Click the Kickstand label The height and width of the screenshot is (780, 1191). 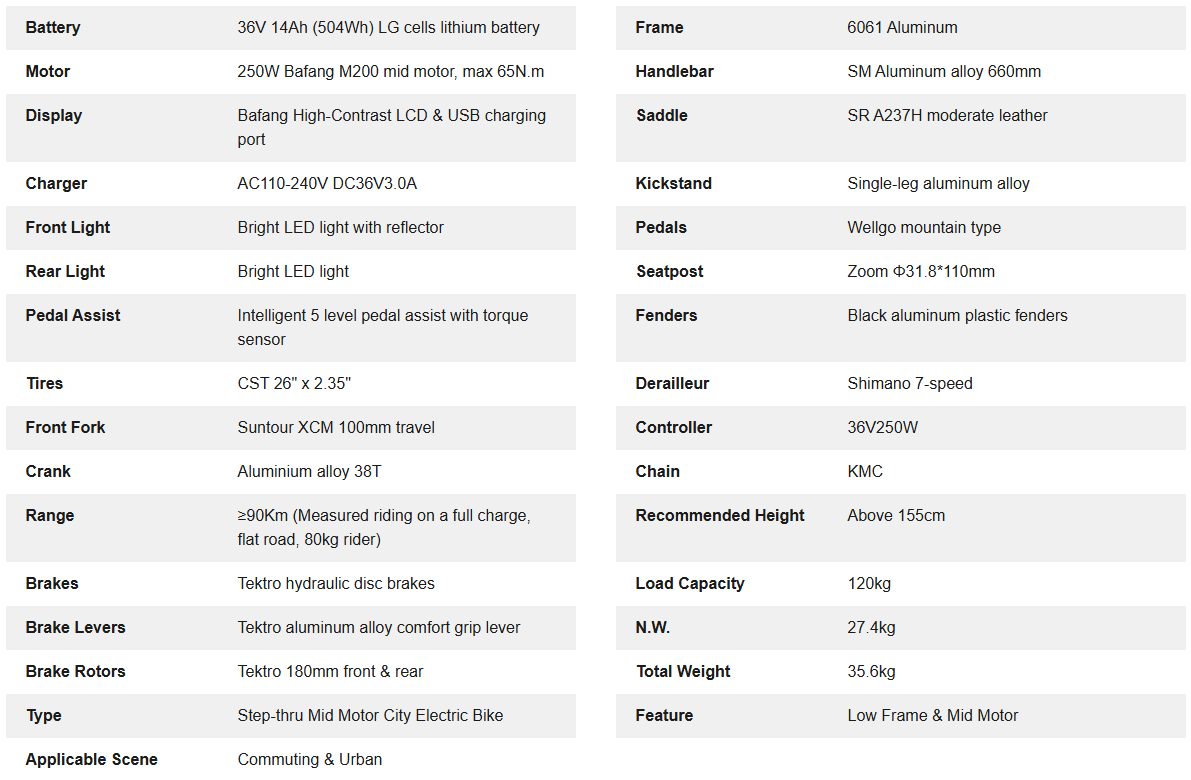(x=674, y=184)
